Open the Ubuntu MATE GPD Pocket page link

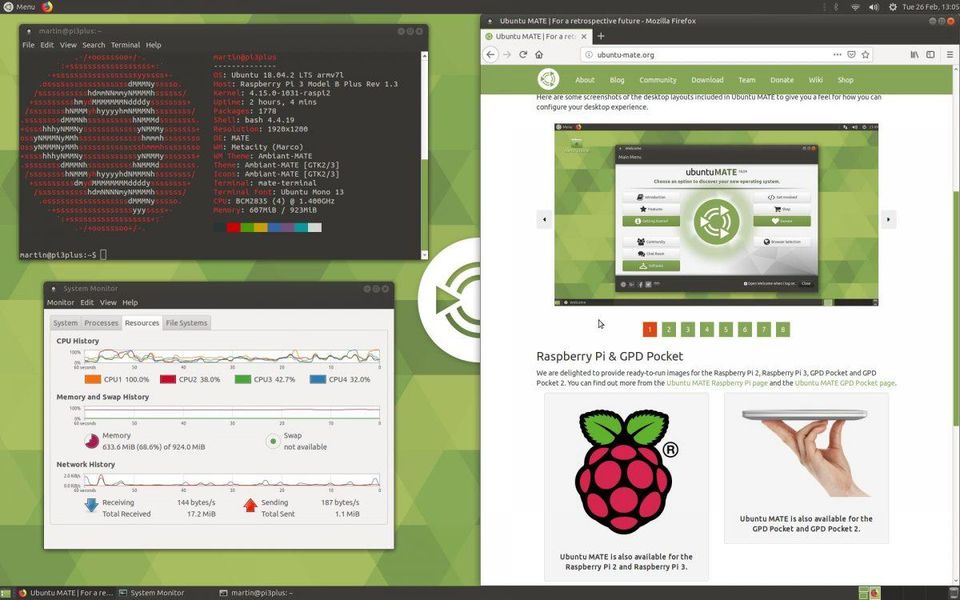point(844,383)
